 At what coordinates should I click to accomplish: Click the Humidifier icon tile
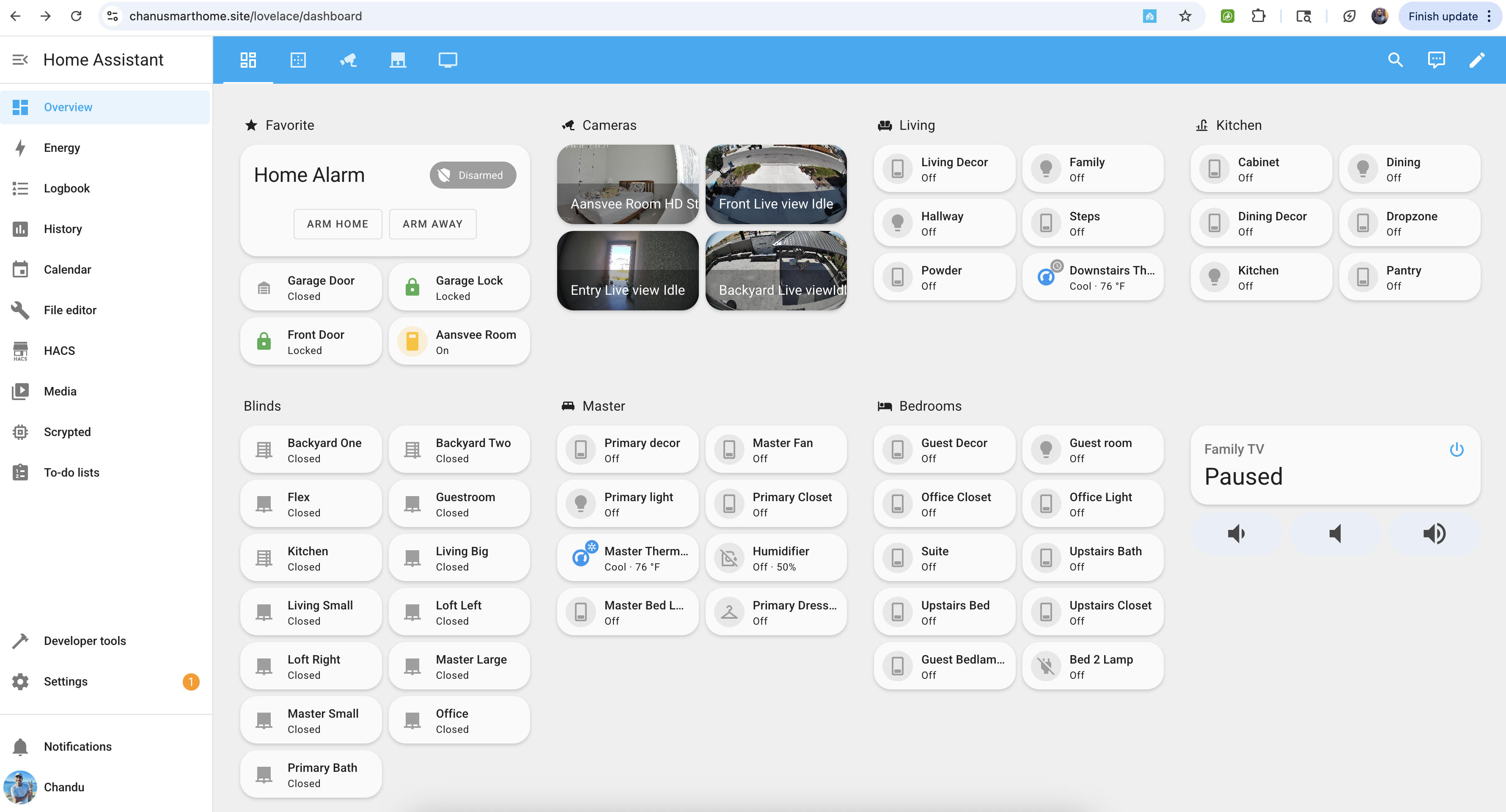tap(729, 558)
